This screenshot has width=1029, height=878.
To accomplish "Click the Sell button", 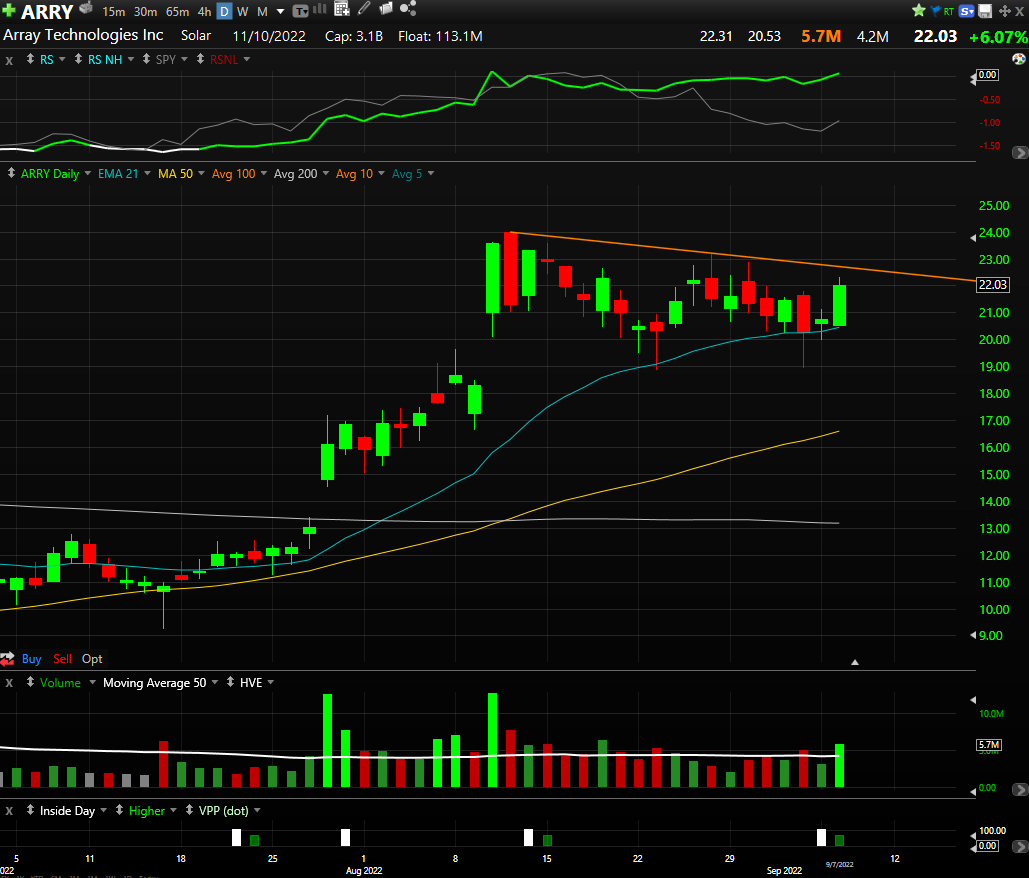I will tap(62, 659).
